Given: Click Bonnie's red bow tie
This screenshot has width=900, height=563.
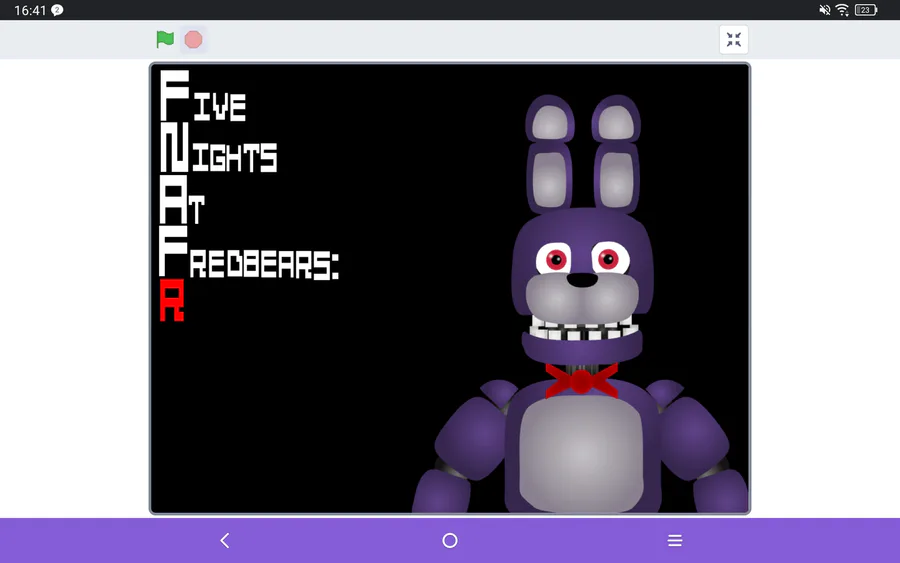Looking at the screenshot, I should (581, 380).
